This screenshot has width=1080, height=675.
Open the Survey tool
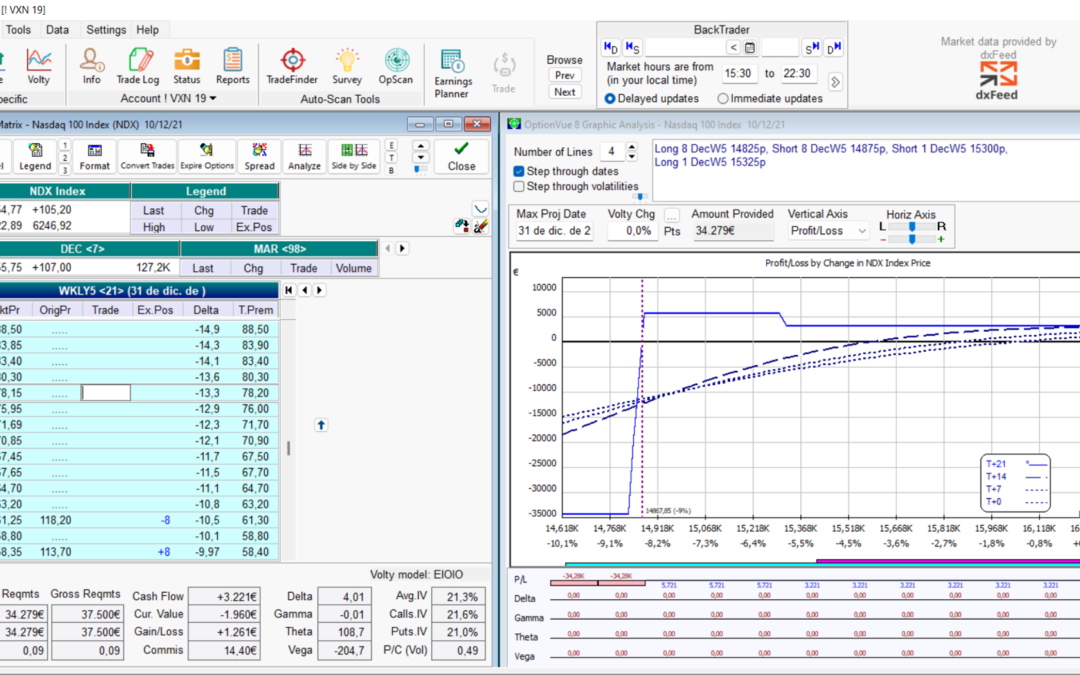pos(347,67)
